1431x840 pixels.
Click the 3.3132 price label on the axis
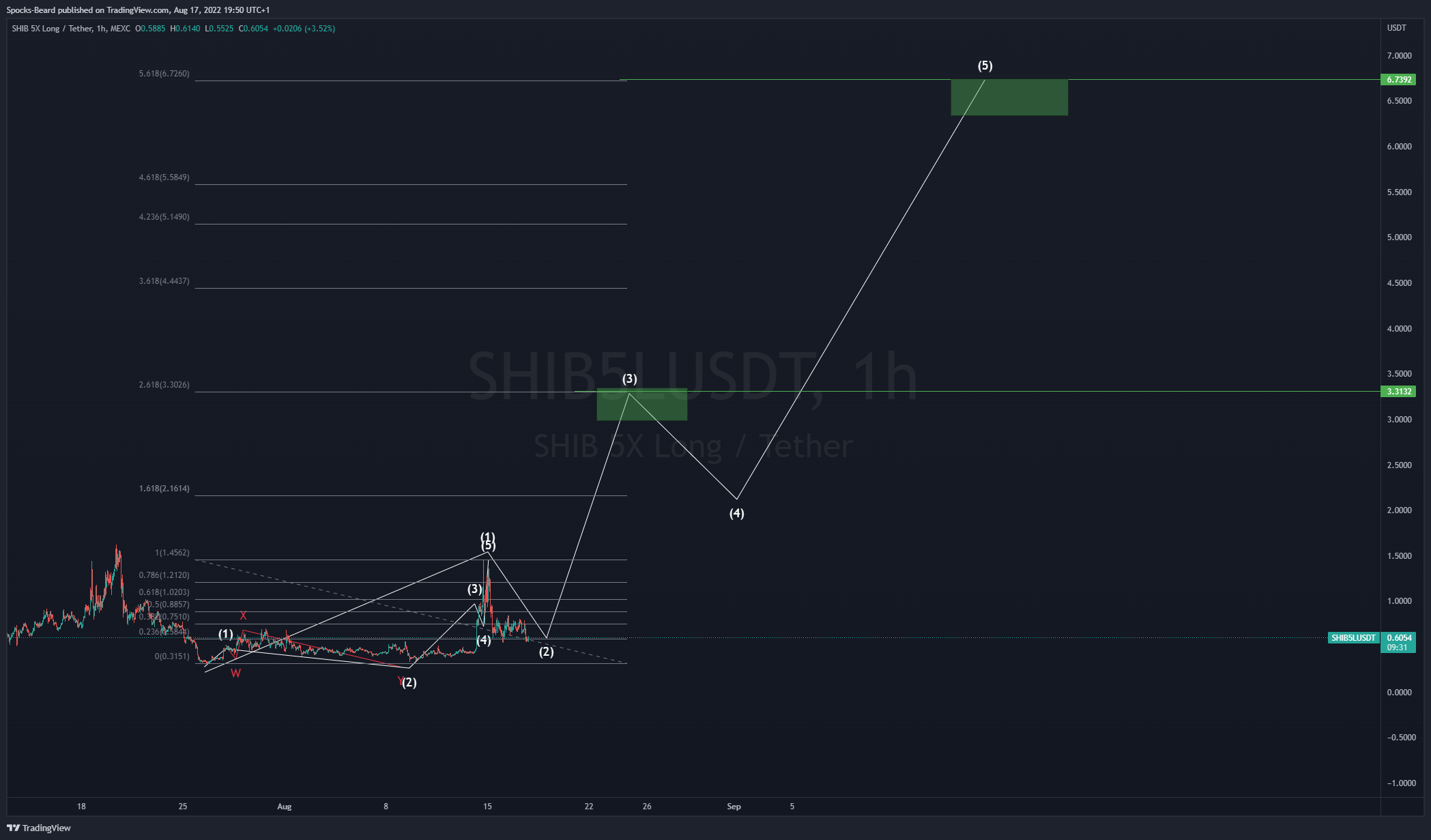pos(1398,392)
